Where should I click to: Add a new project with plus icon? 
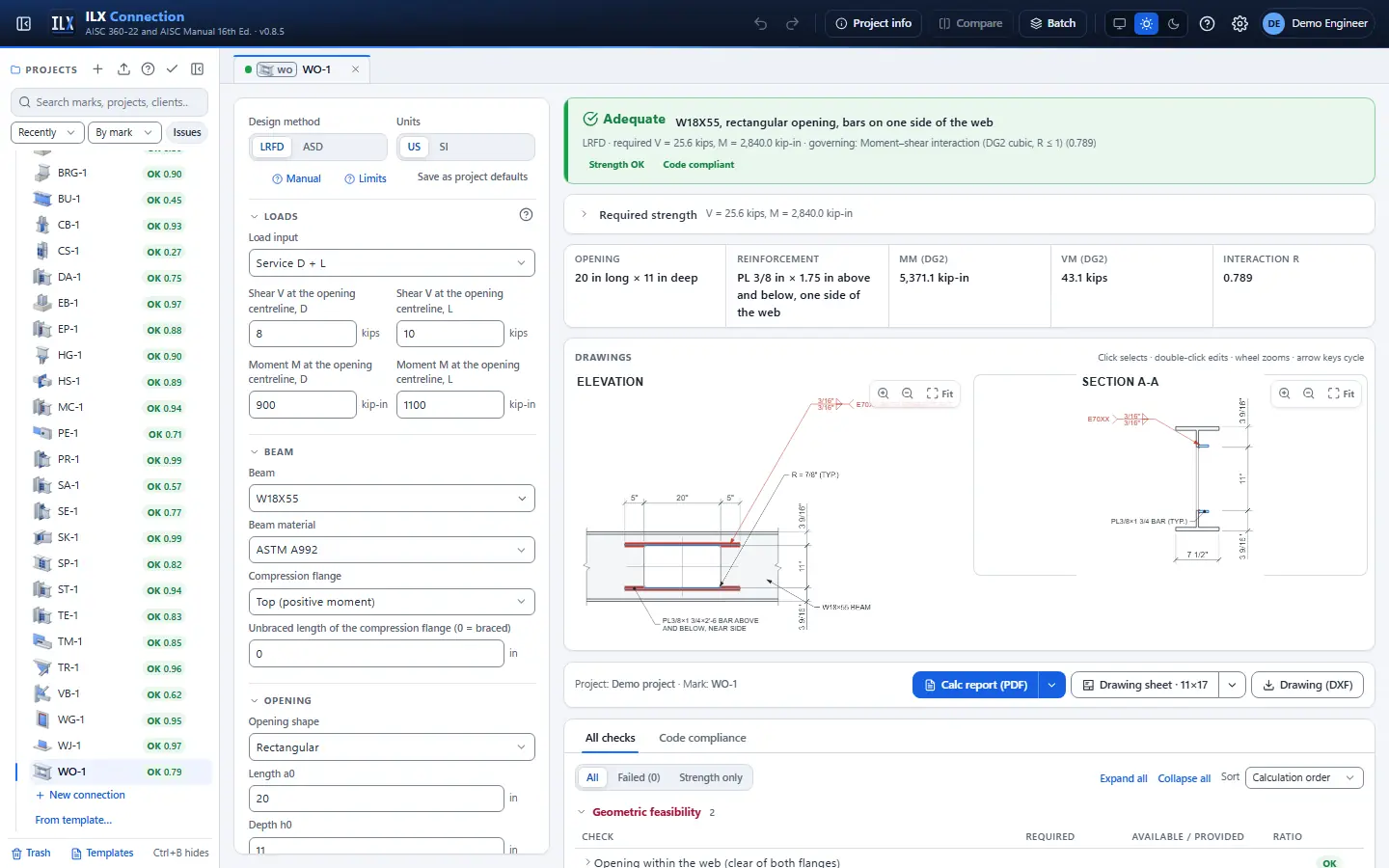[97, 69]
